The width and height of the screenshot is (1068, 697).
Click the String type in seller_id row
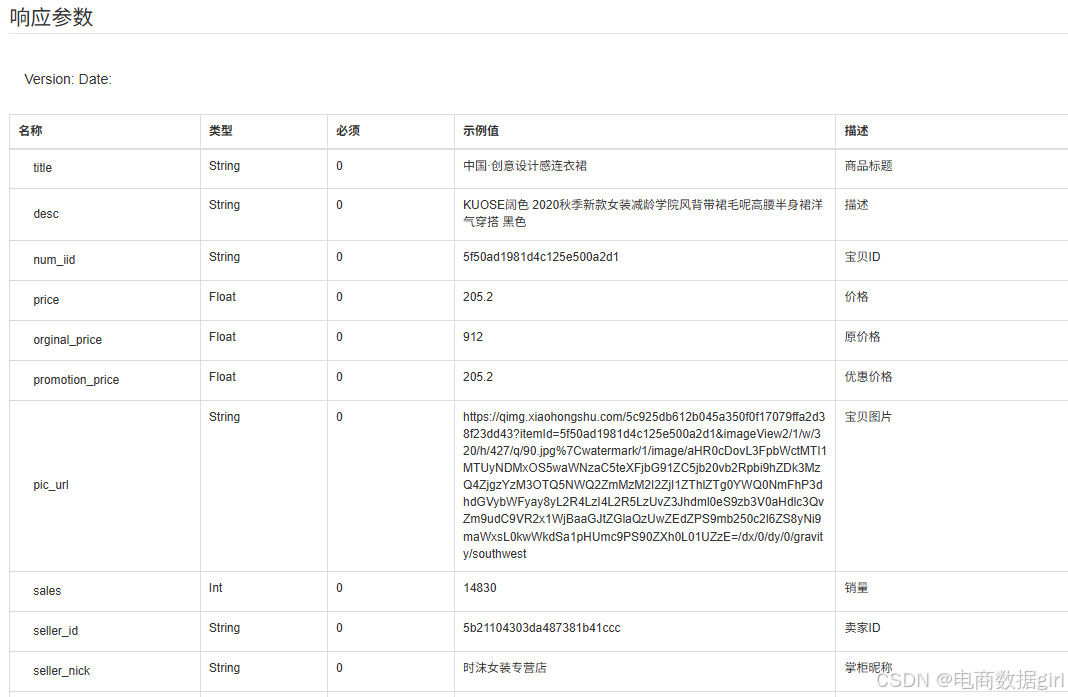click(x=224, y=628)
